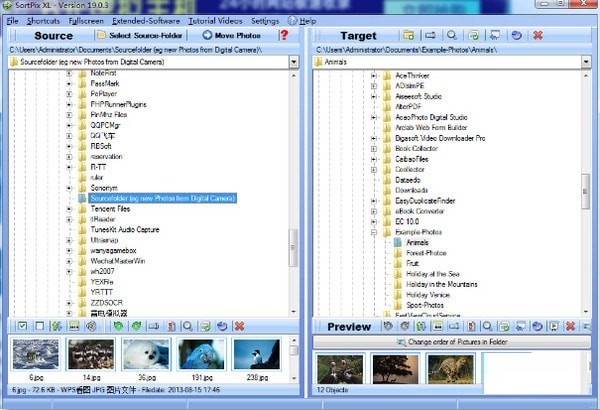Open the Settings menu
The width and height of the screenshot is (600, 410).
click(x=265, y=21)
